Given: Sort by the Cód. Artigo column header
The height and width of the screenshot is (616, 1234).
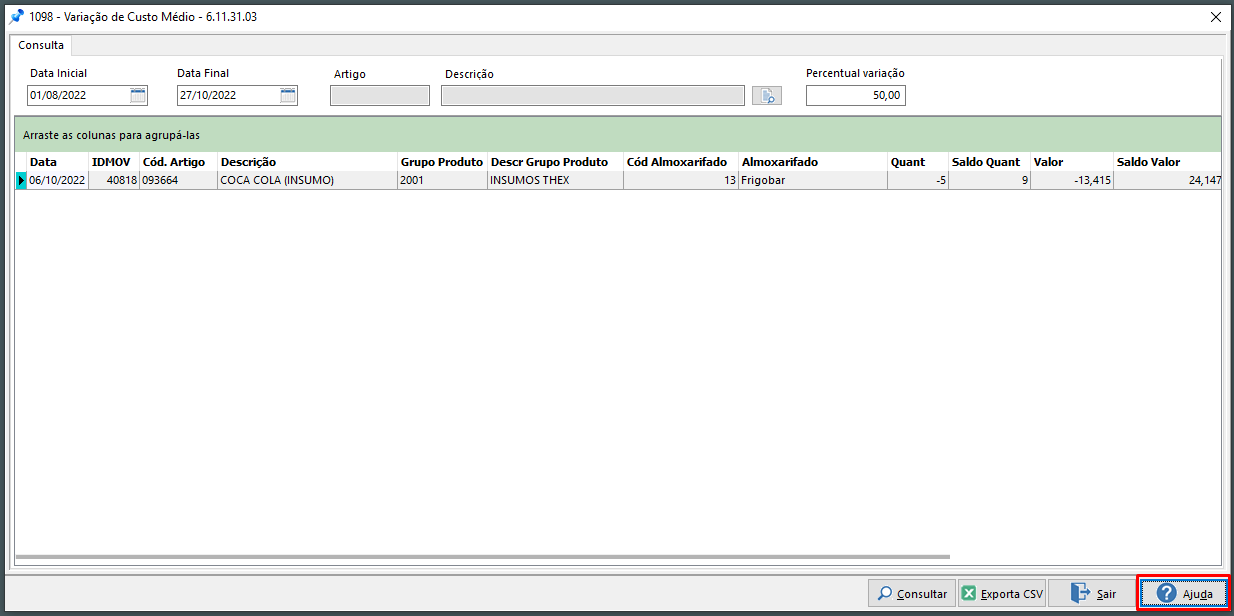Looking at the screenshot, I should pos(178,162).
